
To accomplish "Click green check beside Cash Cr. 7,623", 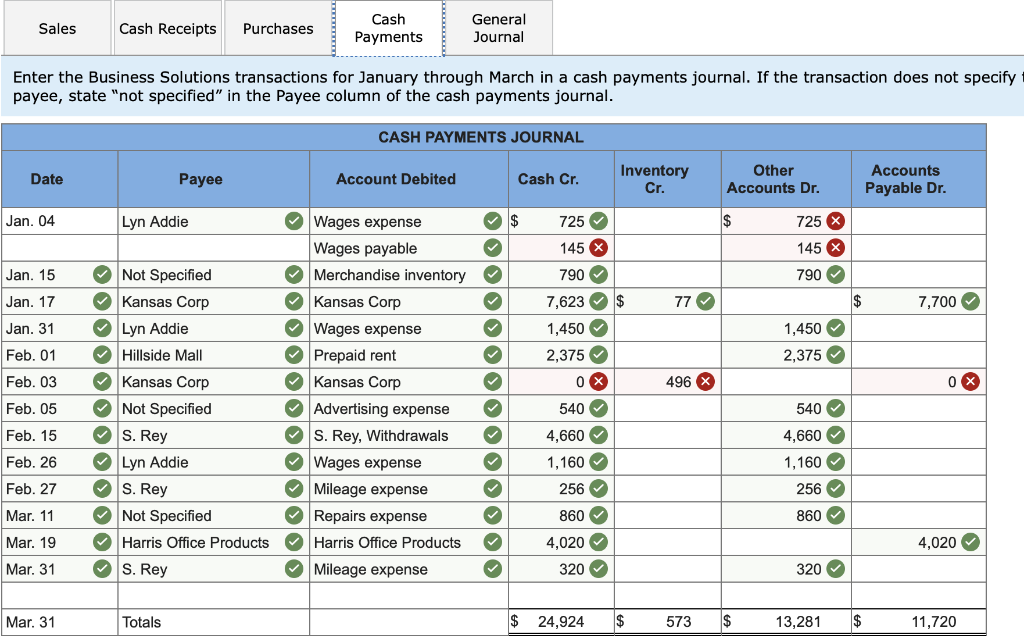I will [x=598, y=302].
